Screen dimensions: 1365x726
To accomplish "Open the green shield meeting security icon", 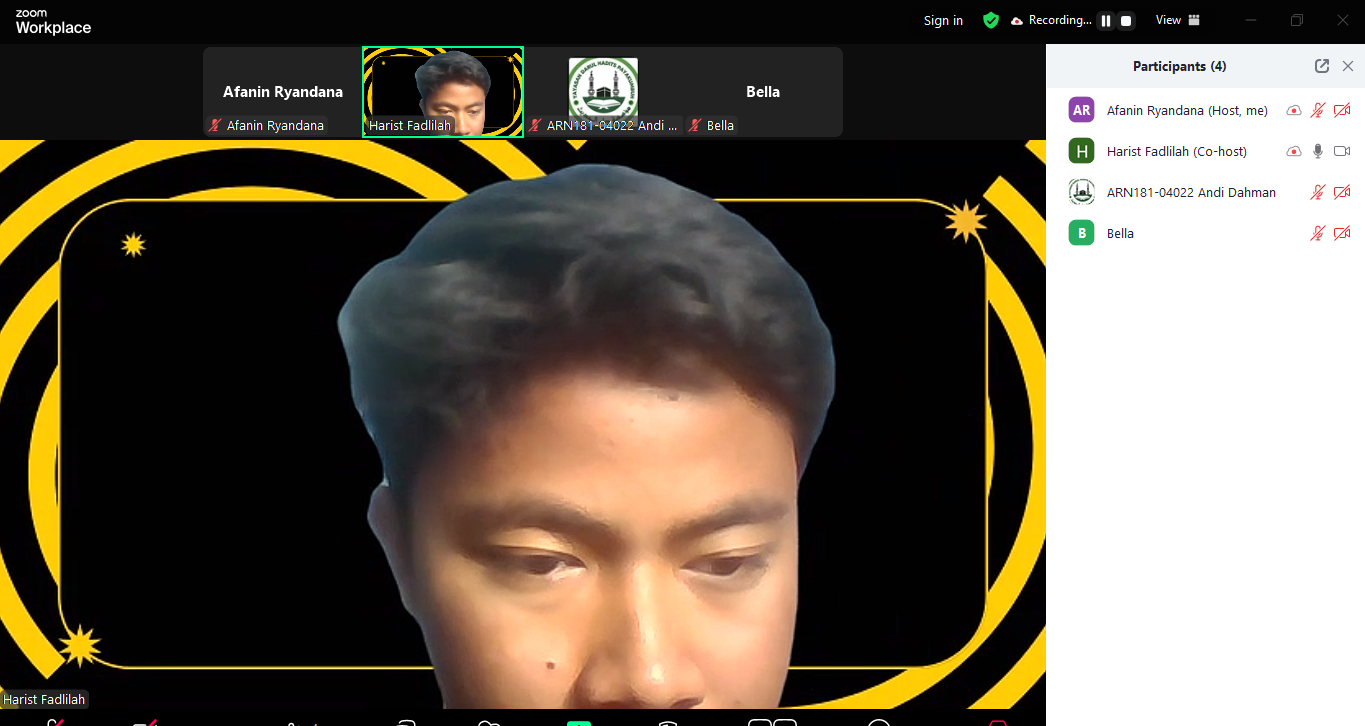I will pyautogui.click(x=991, y=20).
